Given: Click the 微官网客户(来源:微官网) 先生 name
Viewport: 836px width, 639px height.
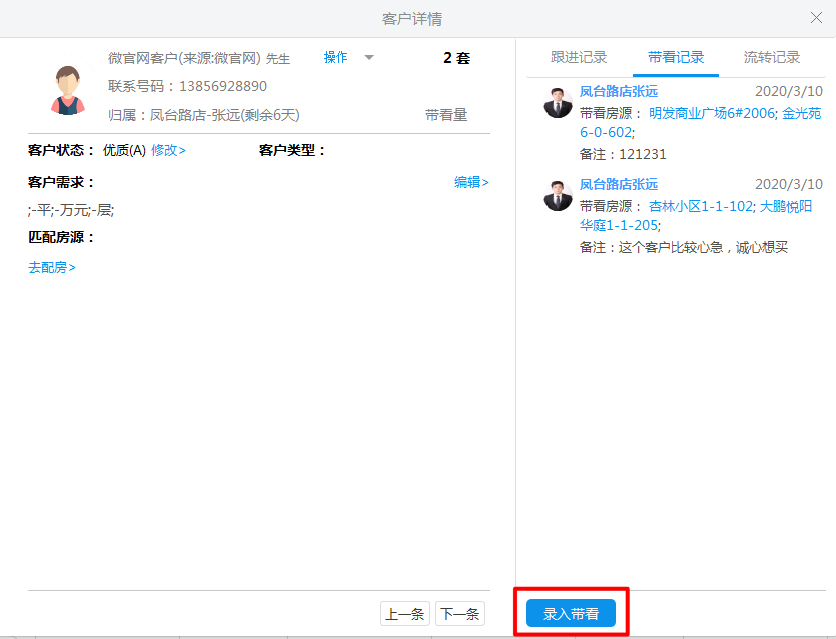Looking at the screenshot, I should pyautogui.click(x=199, y=58).
